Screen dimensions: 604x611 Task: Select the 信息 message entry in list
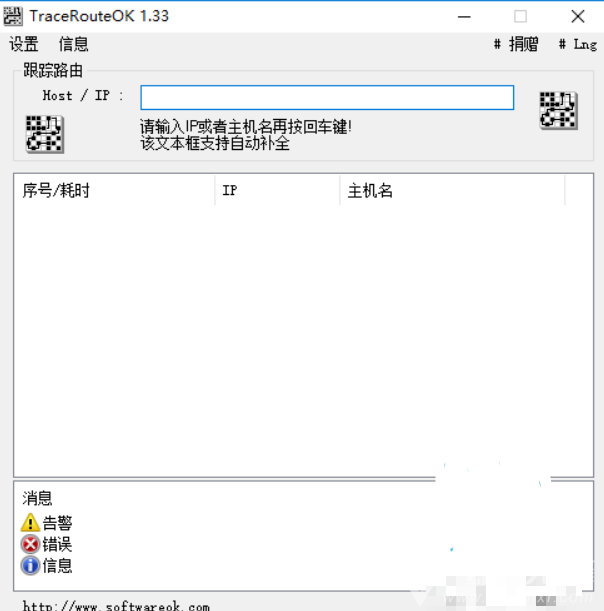click(57, 566)
